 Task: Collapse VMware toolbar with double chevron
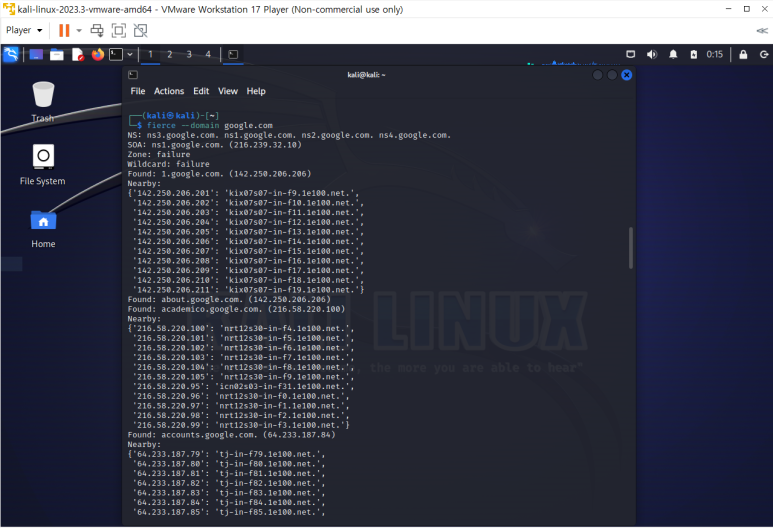762,31
